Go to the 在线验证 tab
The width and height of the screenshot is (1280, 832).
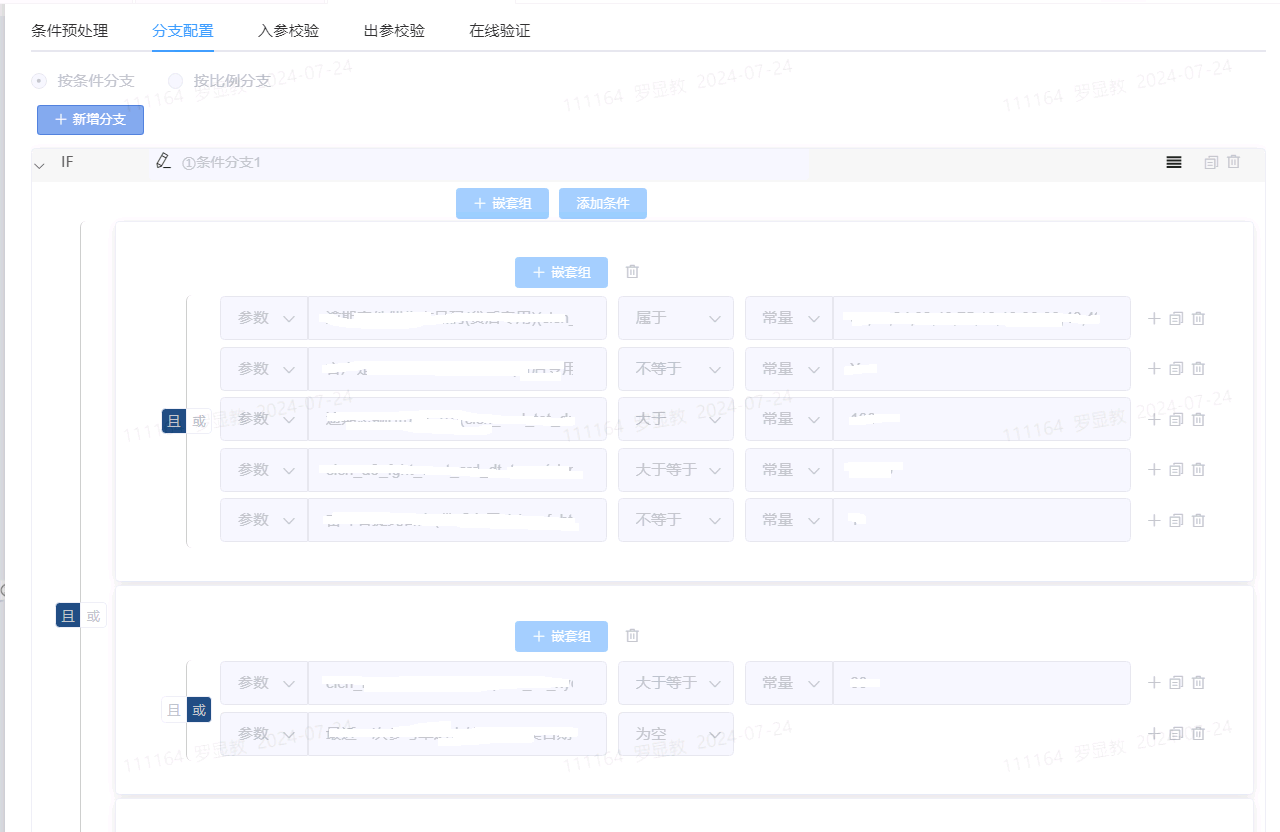(500, 30)
